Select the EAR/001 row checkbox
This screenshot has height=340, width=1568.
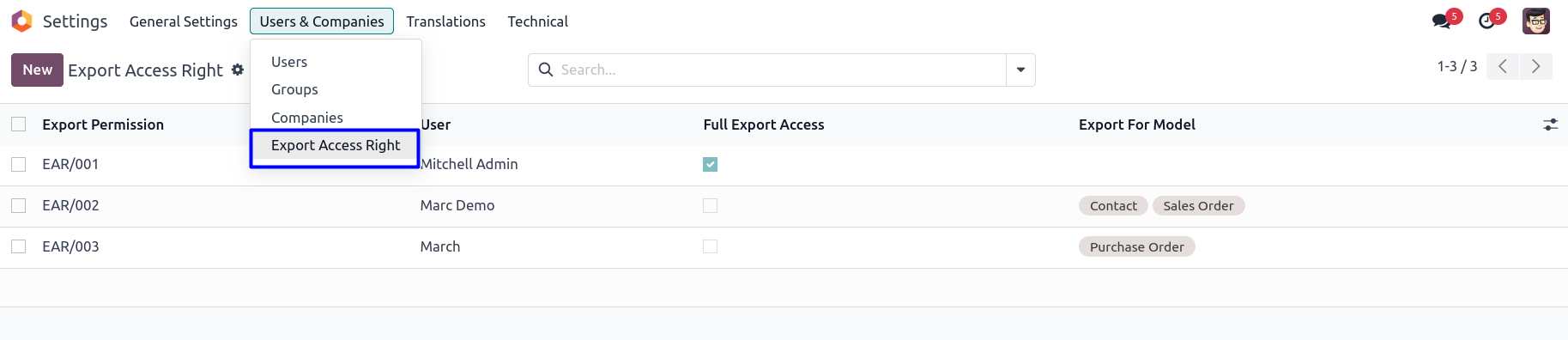click(x=19, y=164)
